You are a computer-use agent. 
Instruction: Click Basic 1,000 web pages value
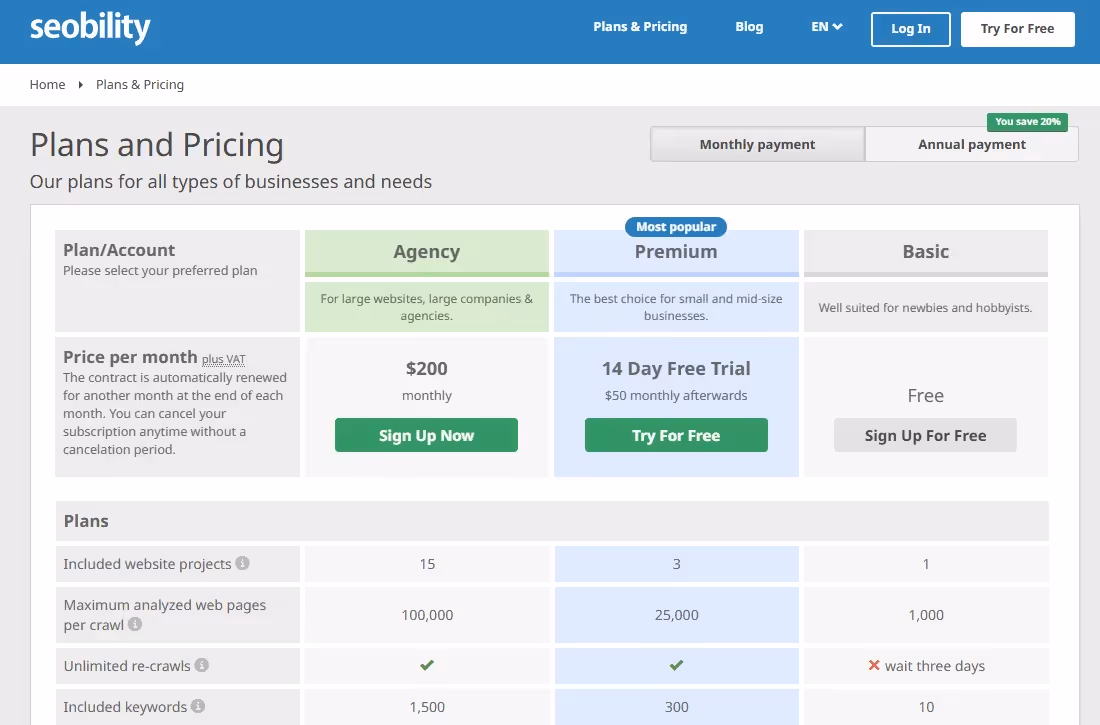click(x=925, y=615)
